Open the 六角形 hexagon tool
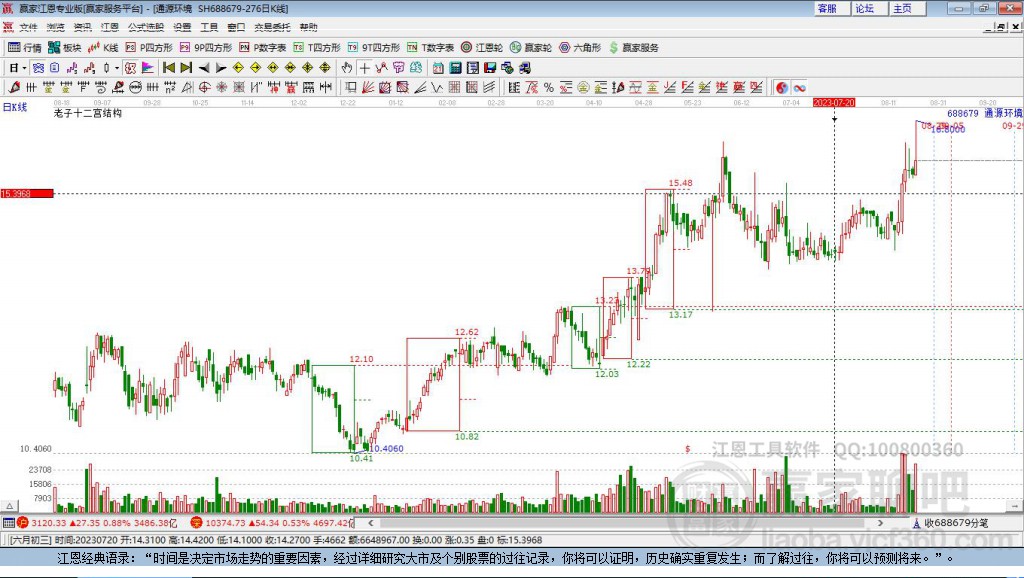1024x578 pixels. (x=580, y=48)
